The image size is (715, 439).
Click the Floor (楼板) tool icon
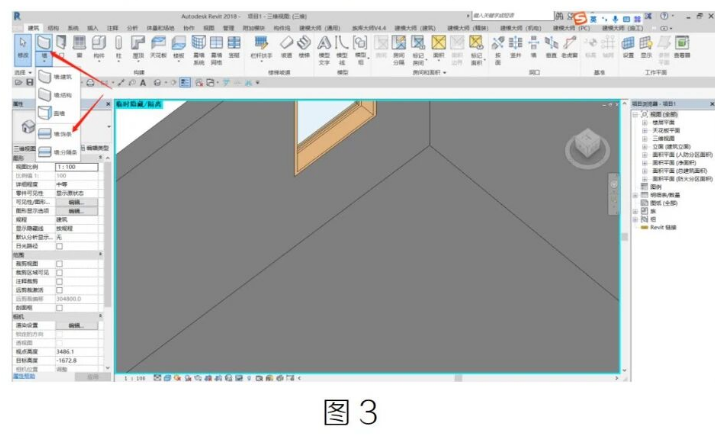tap(178, 43)
